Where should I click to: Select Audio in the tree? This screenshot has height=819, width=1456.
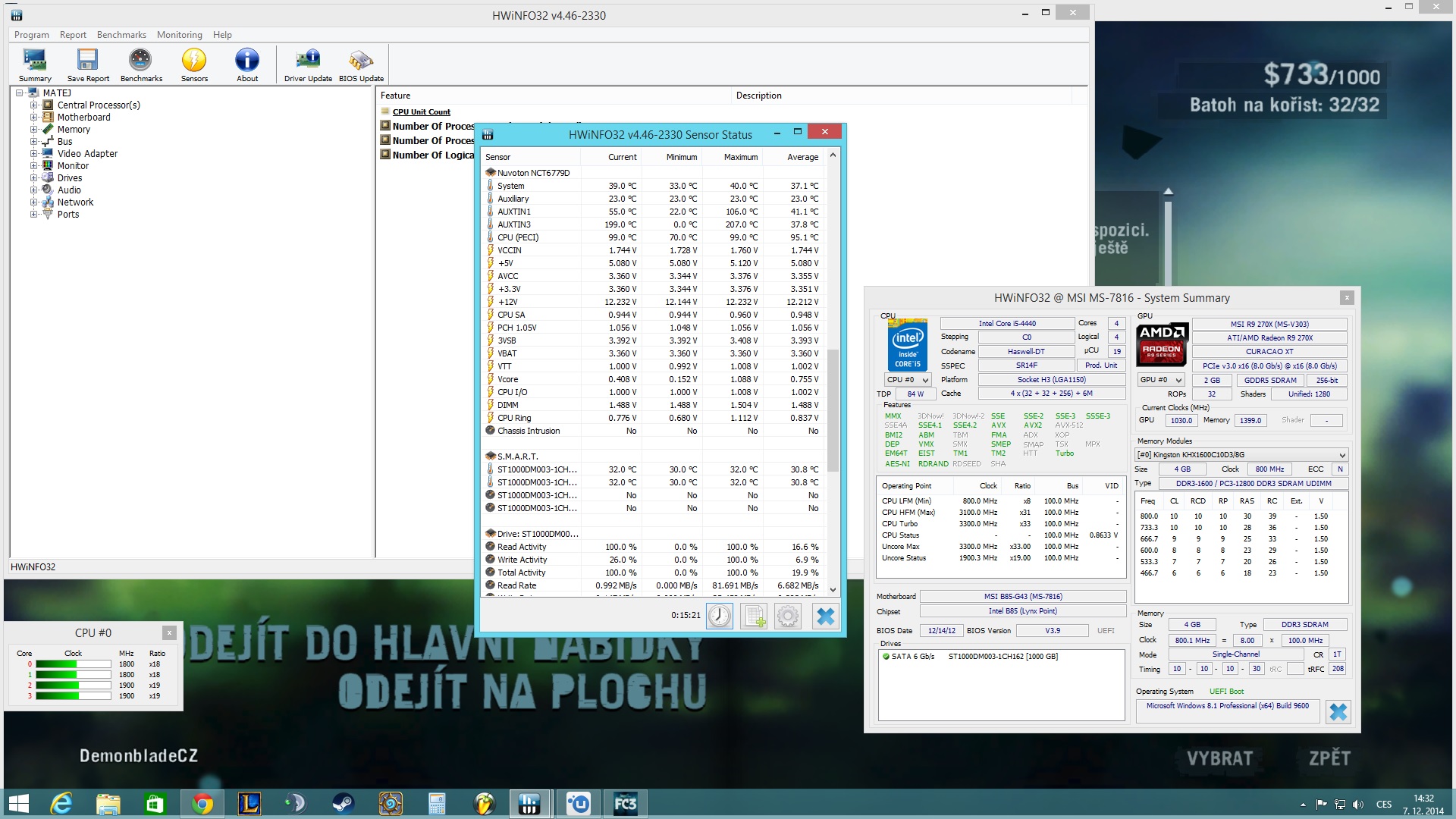pyautogui.click(x=69, y=190)
